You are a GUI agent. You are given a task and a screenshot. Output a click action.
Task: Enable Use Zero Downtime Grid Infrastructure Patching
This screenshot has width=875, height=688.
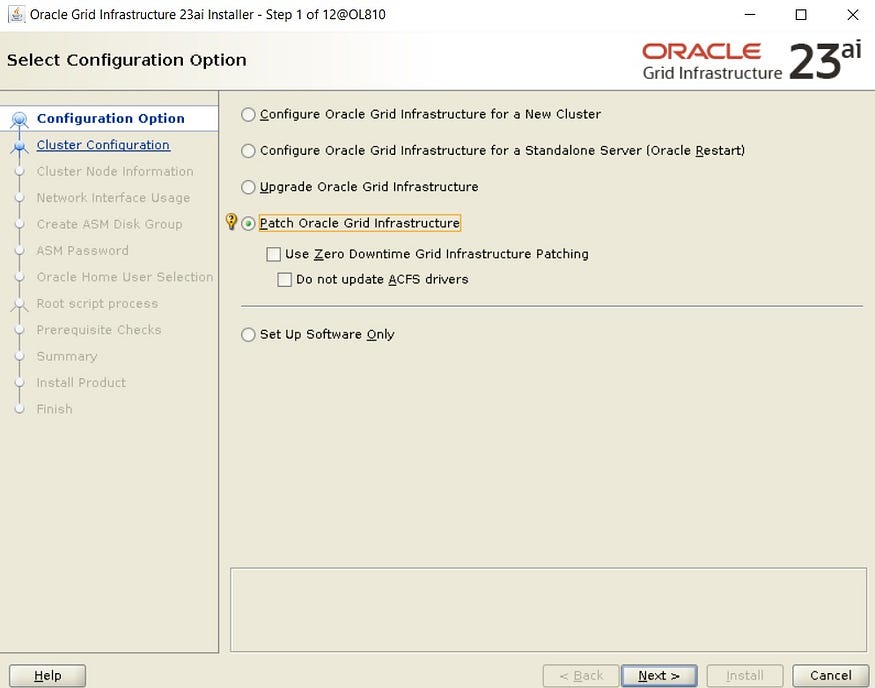273,254
